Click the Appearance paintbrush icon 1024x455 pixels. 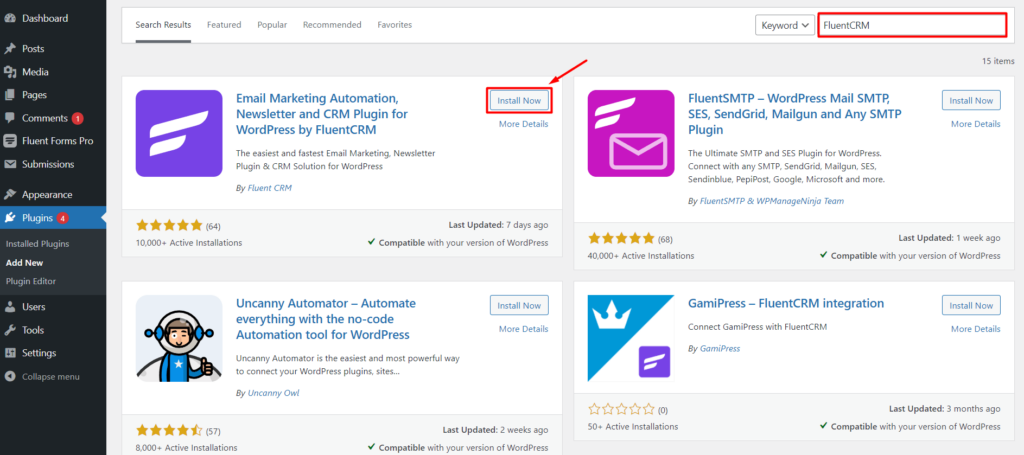click(10, 195)
